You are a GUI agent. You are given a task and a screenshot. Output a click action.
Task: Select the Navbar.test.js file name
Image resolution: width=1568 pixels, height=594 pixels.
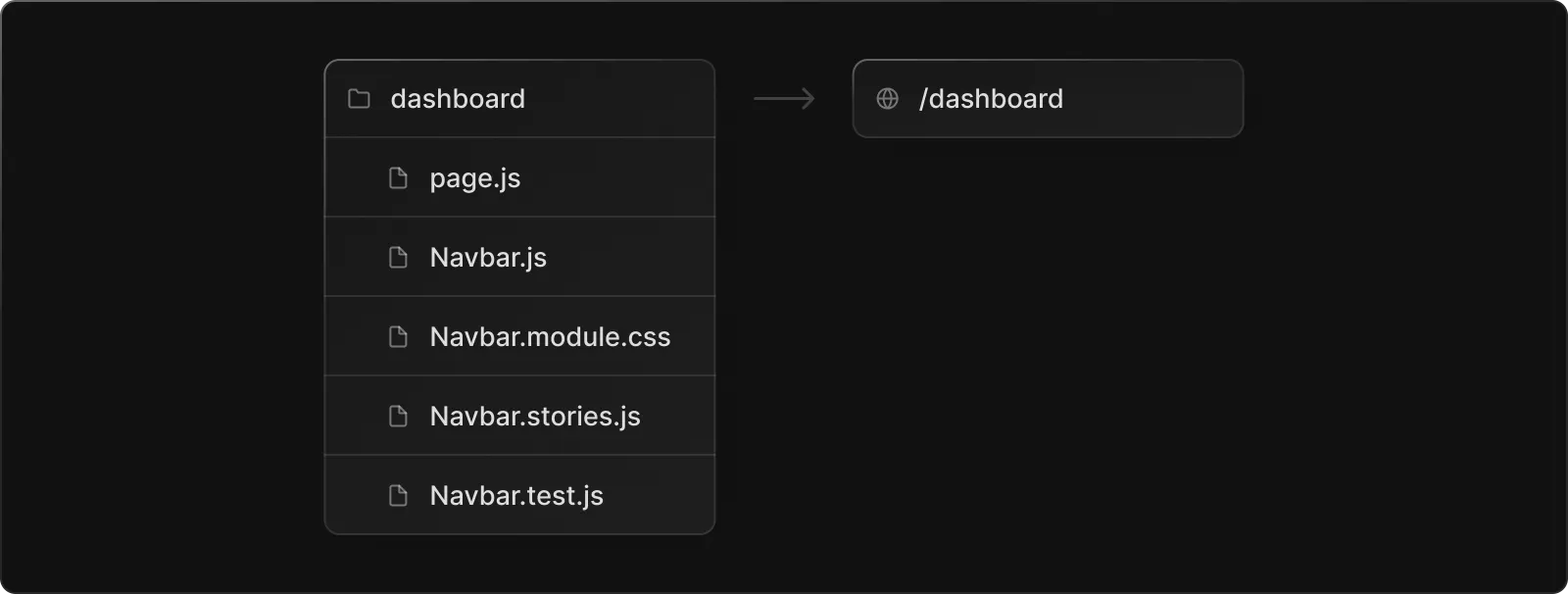point(516,496)
